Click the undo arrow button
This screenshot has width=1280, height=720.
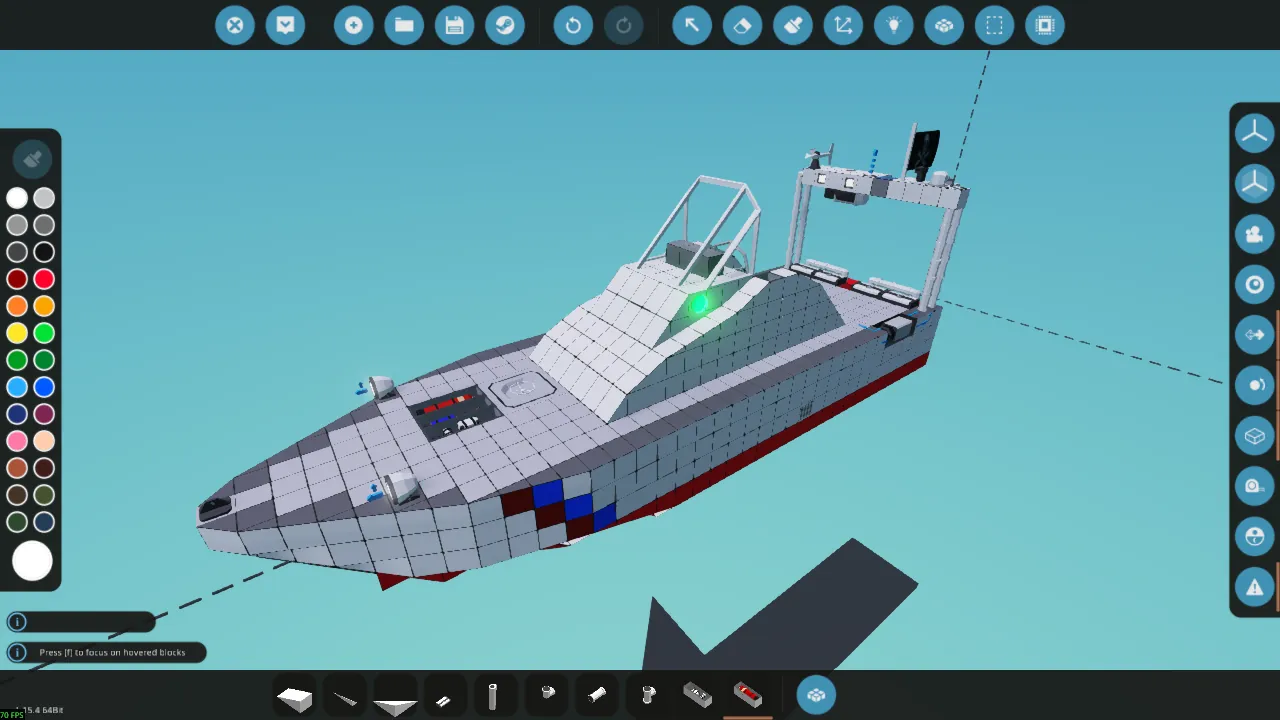pyautogui.click(x=573, y=25)
